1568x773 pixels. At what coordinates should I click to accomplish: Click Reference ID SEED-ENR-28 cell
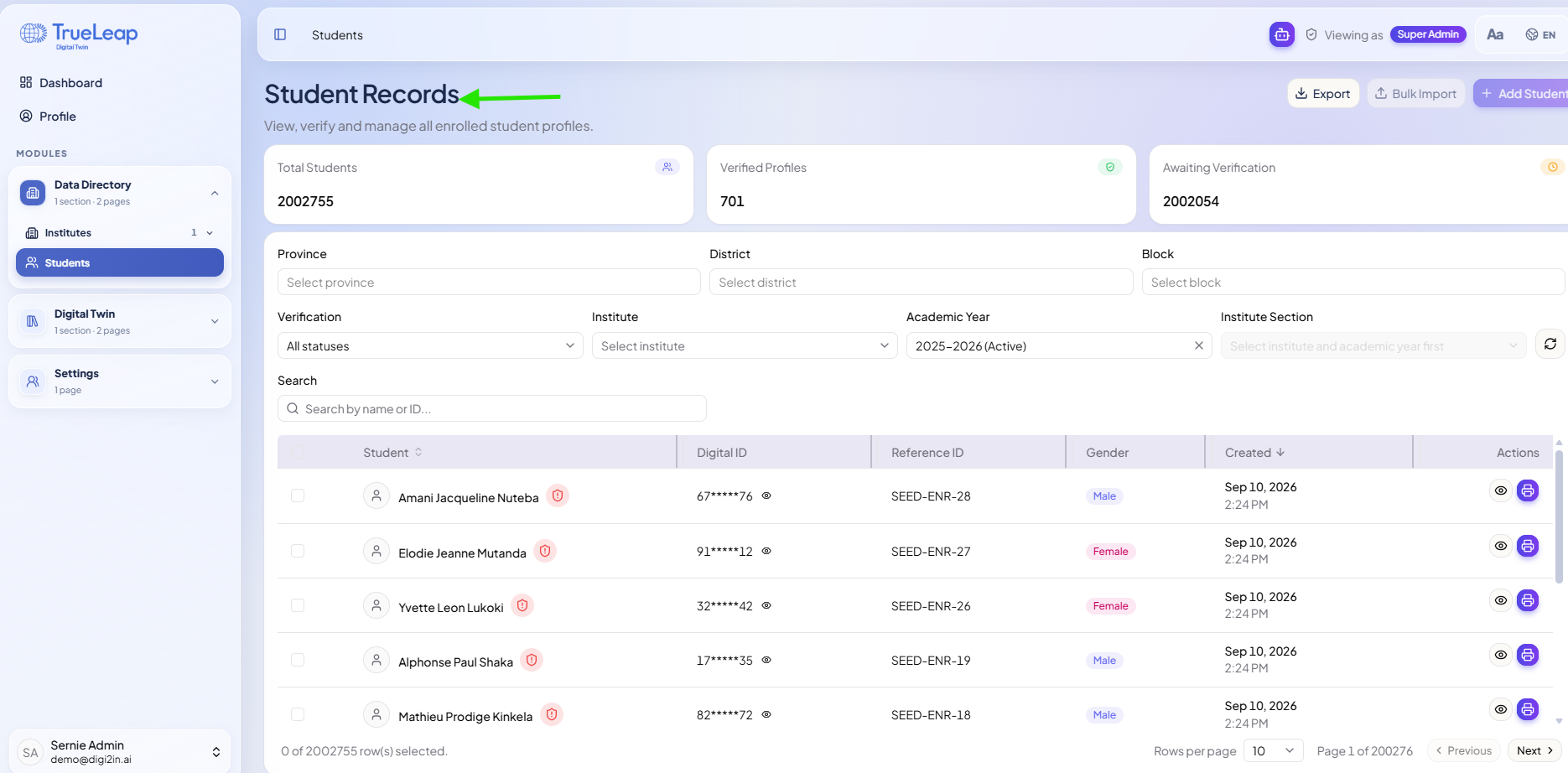[x=931, y=495]
